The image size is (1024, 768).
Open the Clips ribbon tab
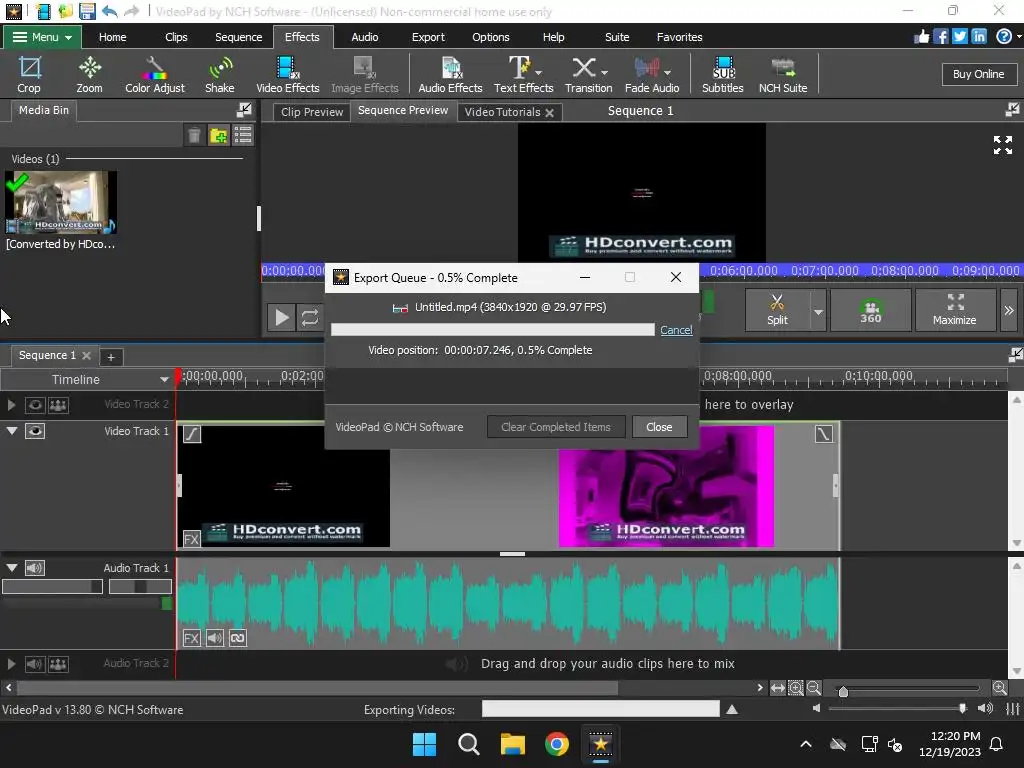tap(176, 37)
